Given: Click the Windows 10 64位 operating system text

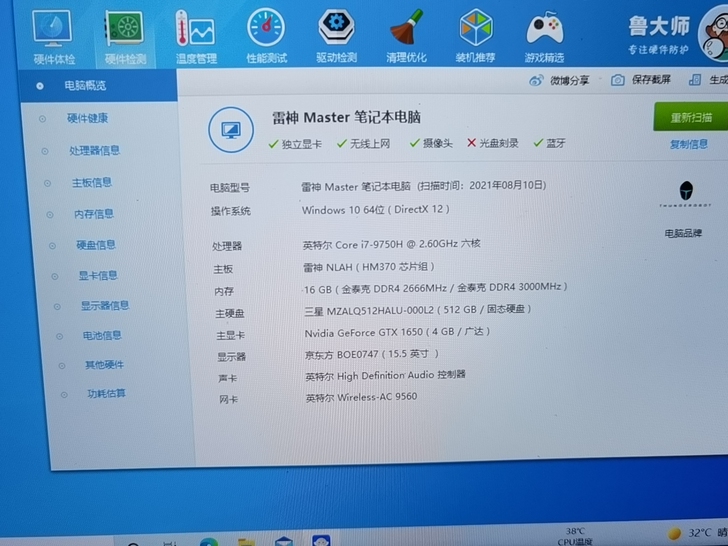Looking at the screenshot, I should [x=376, y=210].
